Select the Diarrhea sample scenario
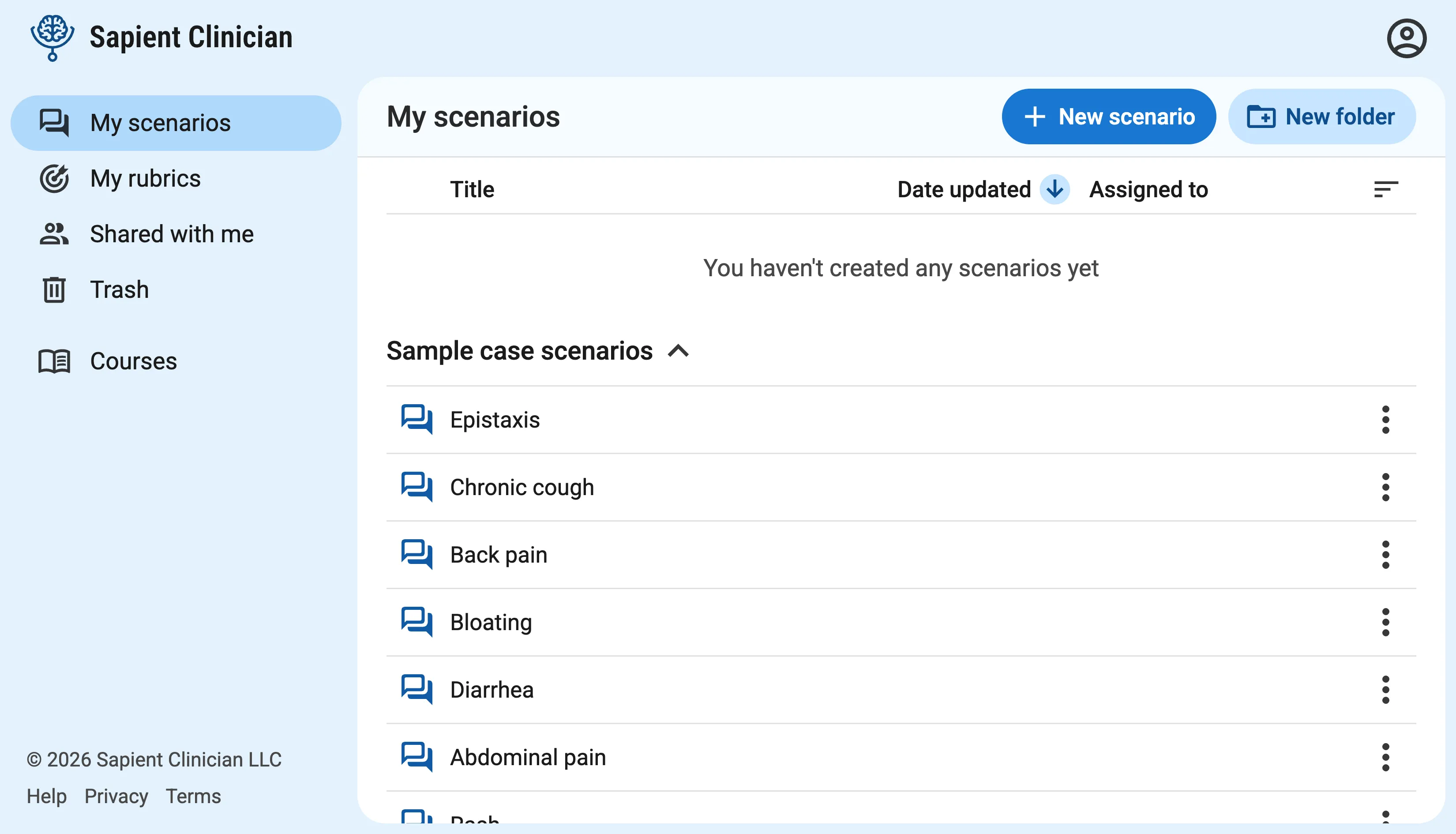1456x834 pixels. point(491,690)
